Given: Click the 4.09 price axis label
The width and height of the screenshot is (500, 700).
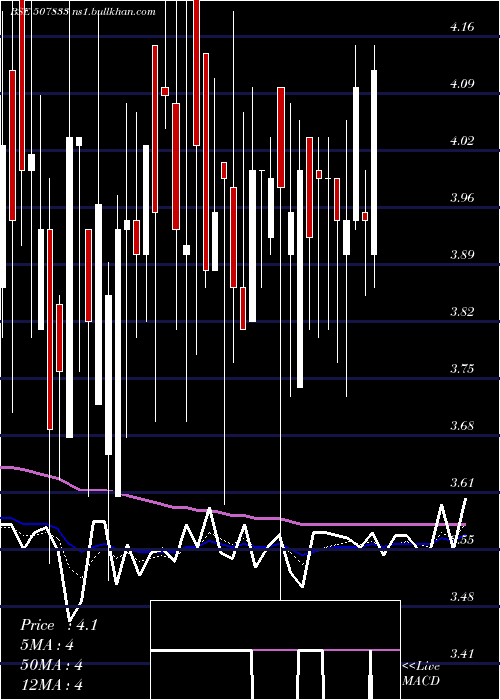Looking at the screenshot, I should coord(462,84).
